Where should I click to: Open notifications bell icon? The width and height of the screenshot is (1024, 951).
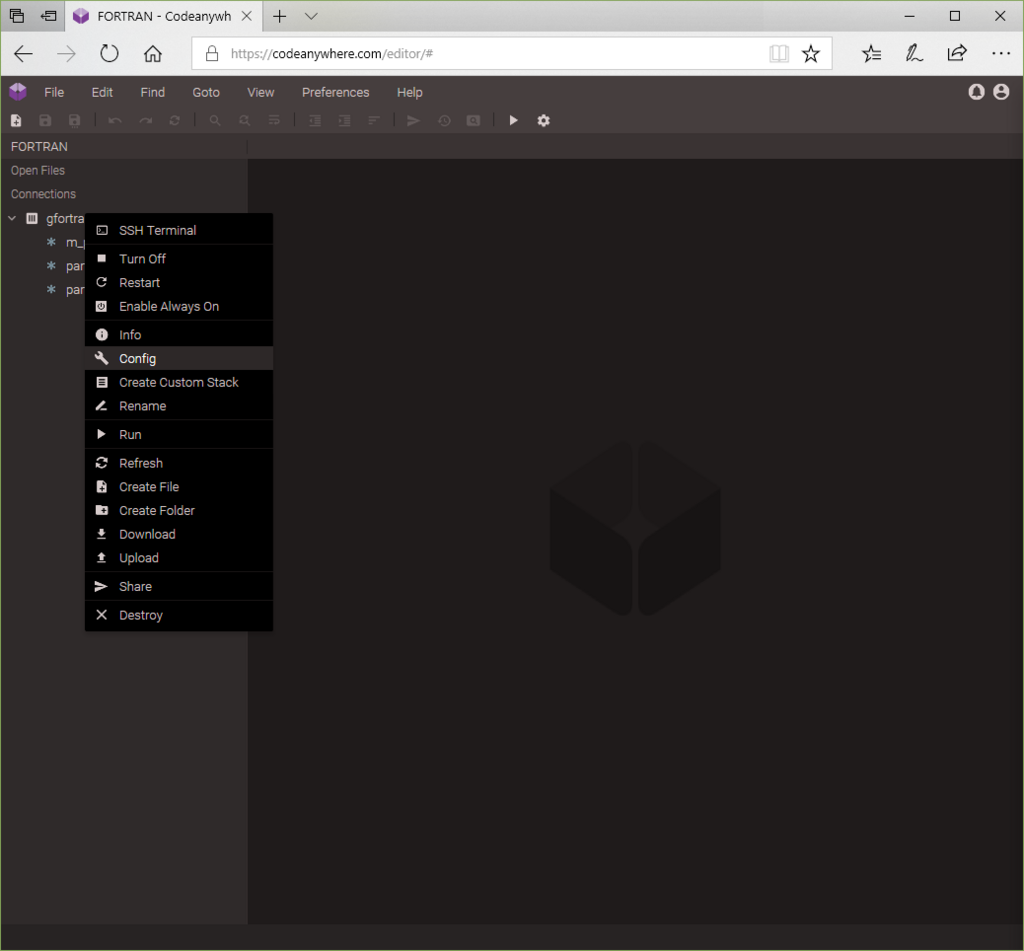[x=976, y=92]
